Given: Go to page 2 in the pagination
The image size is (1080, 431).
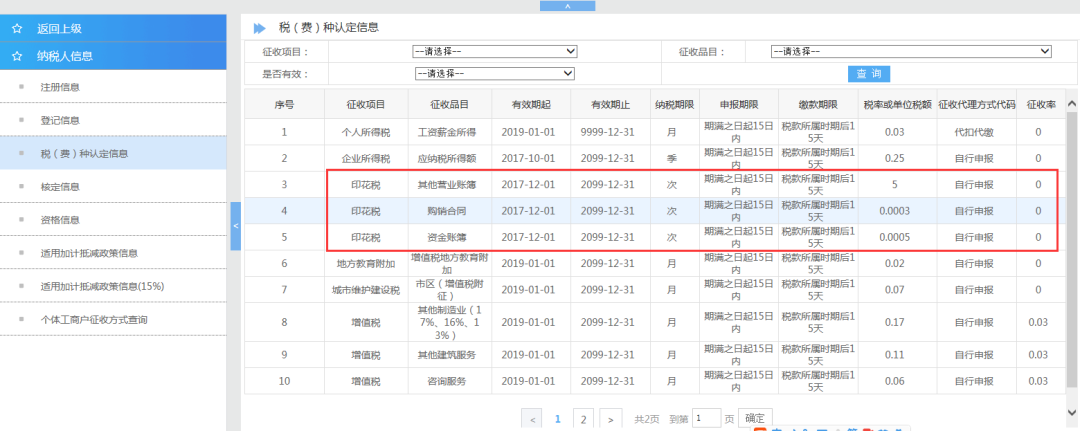Looking at the screenshot, I should [583, 419].
